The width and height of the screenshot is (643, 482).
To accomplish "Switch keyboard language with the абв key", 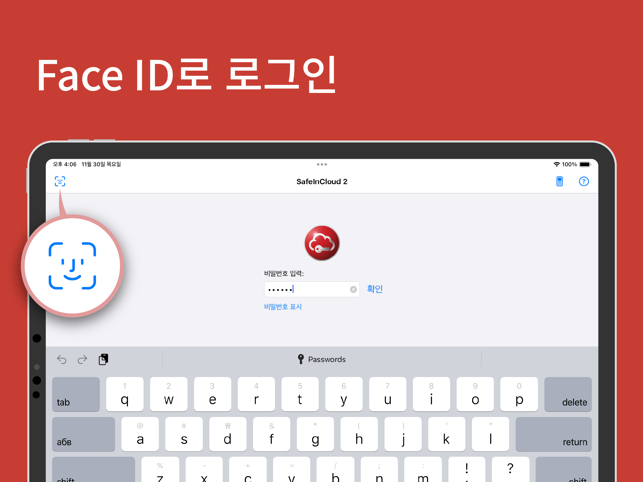I will pyautogui.click(x=83, y=435).
